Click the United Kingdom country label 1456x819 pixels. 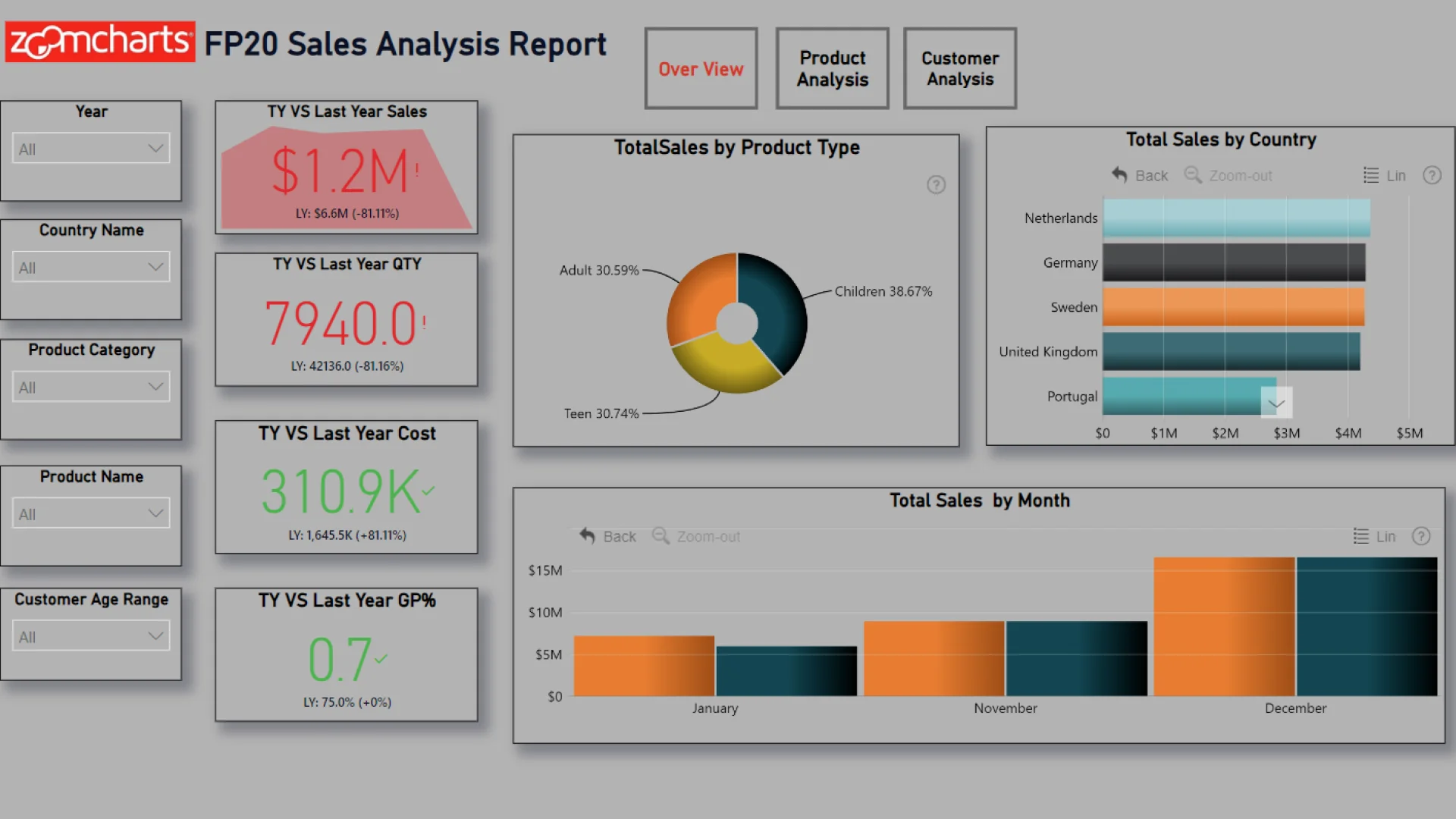(x=1048, y=352)
